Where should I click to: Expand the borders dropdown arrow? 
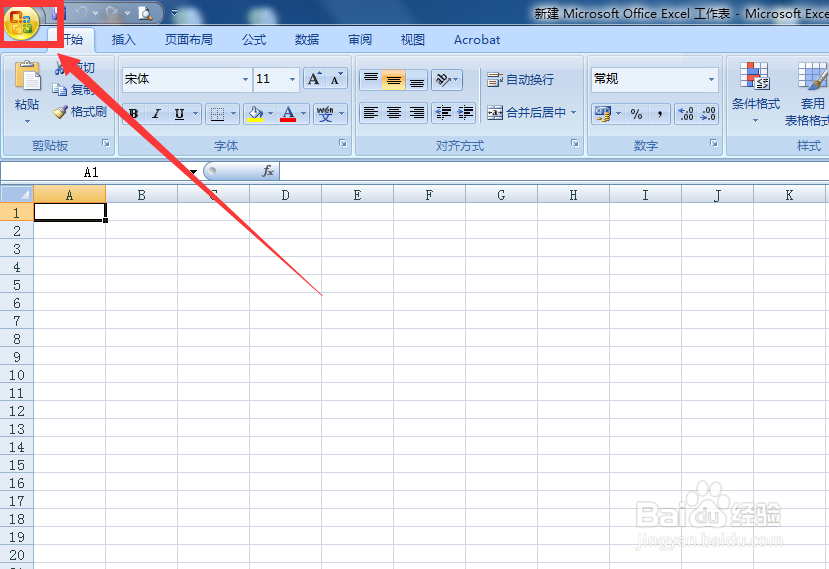[x=233, y=114]
